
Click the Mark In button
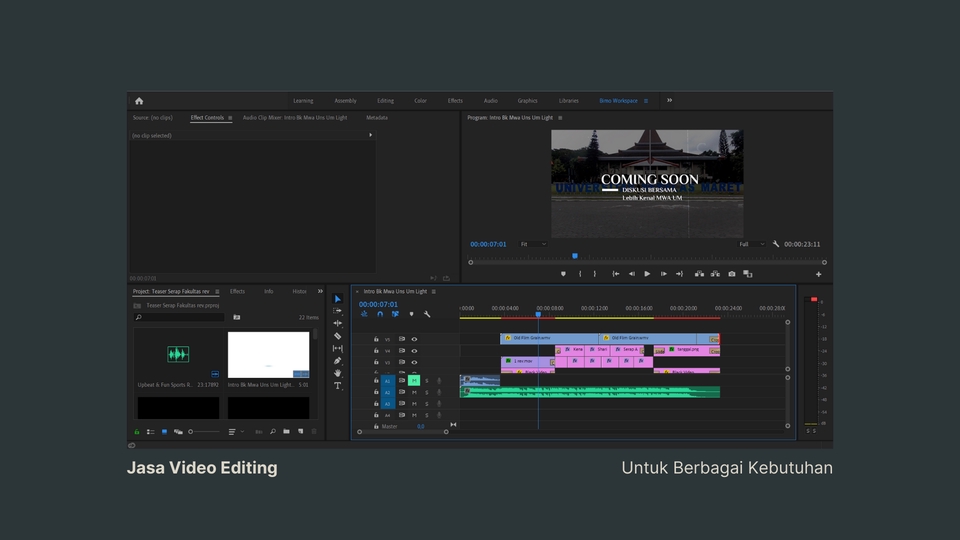(x=580, y=274)
